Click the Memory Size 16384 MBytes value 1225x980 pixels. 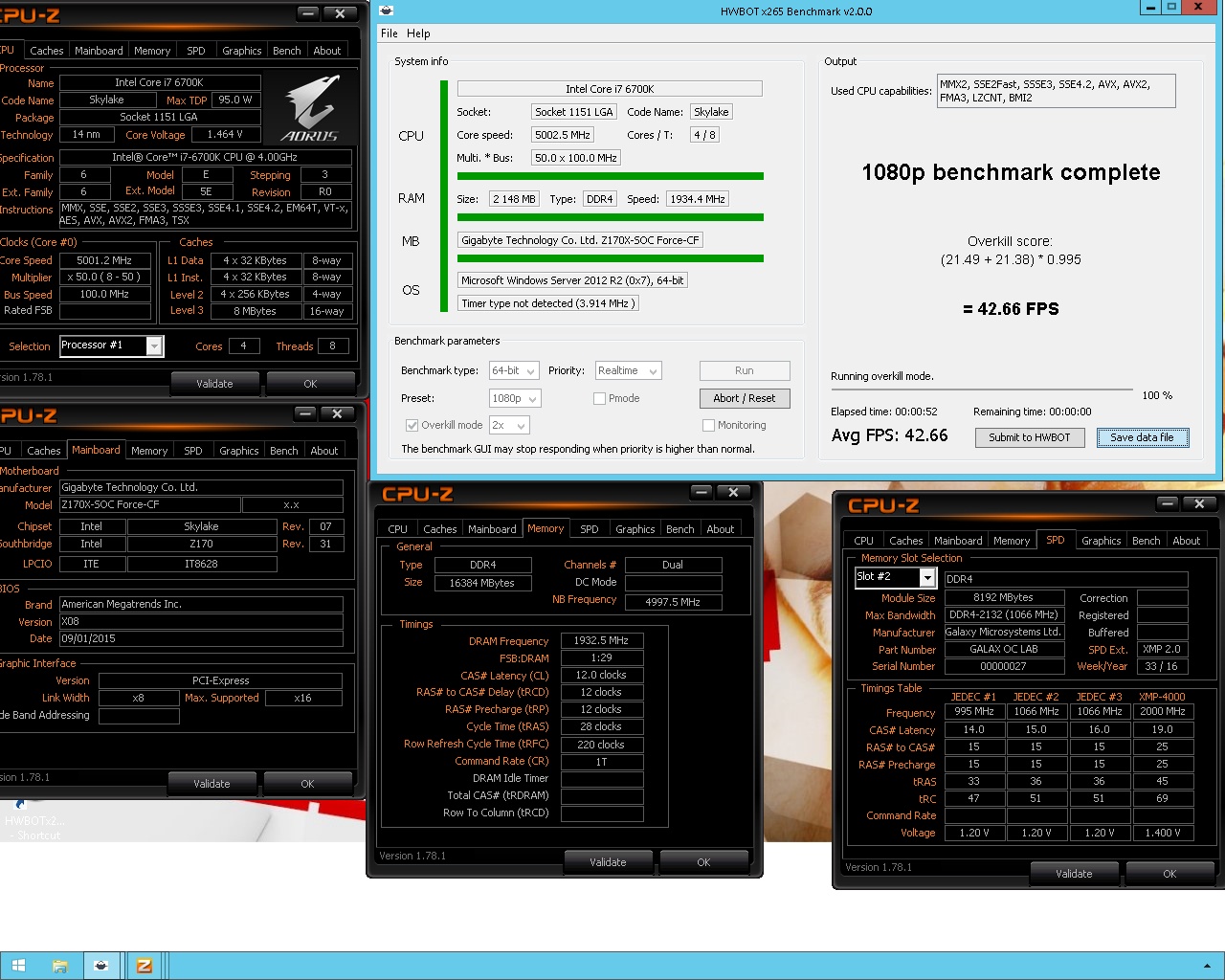(482, 583)
